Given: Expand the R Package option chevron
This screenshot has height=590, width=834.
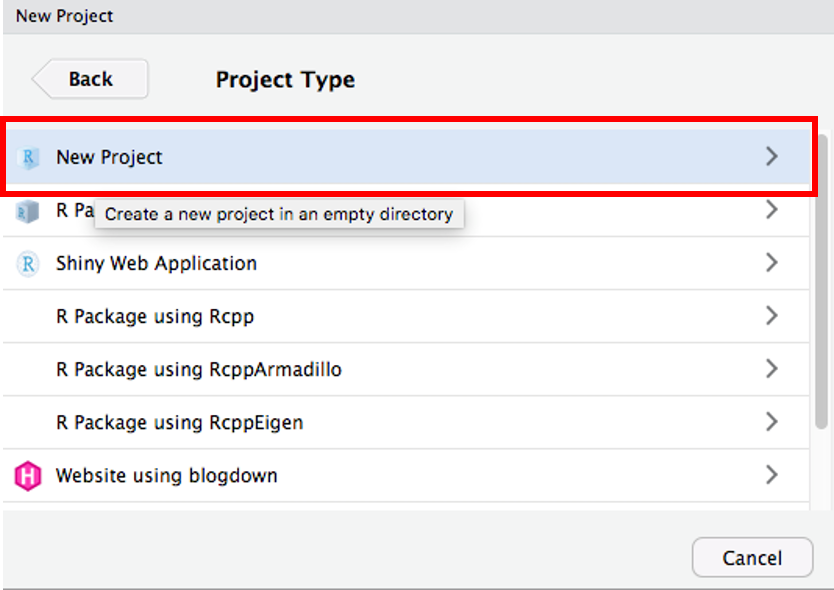Looking at the screenshot, I should [x=771, y=210].
